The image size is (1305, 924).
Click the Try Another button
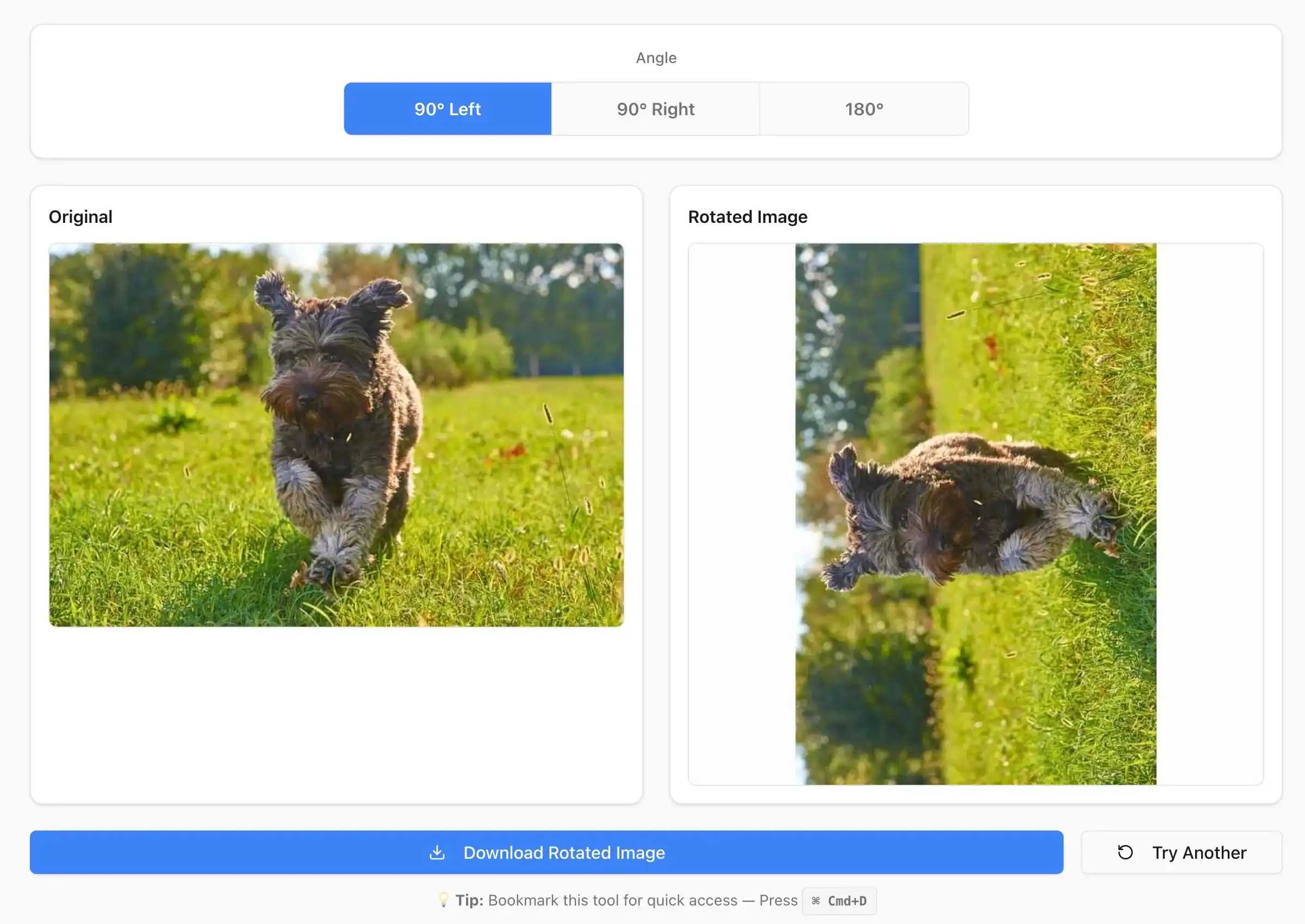[x=1182, y=852]
